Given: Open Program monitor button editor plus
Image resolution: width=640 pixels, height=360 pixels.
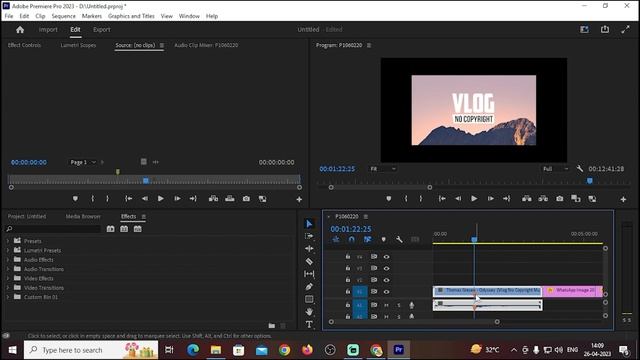Looking at the screenshot, I should (623, 199).
